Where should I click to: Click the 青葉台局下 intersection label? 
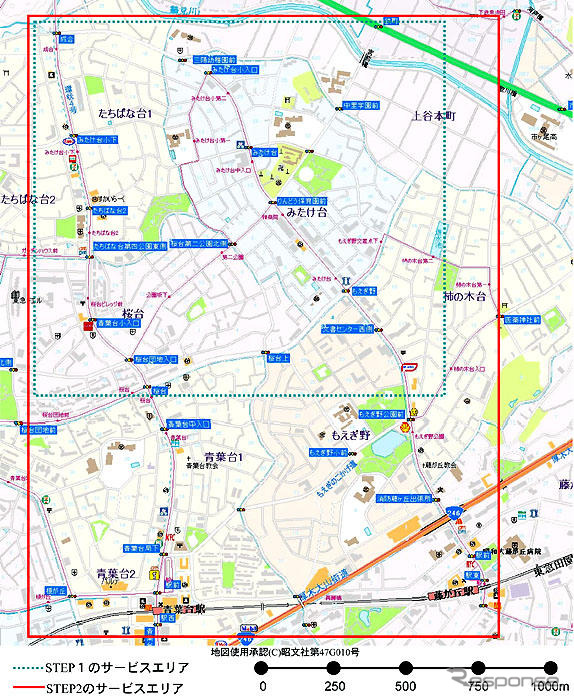(x=141, y=548)
